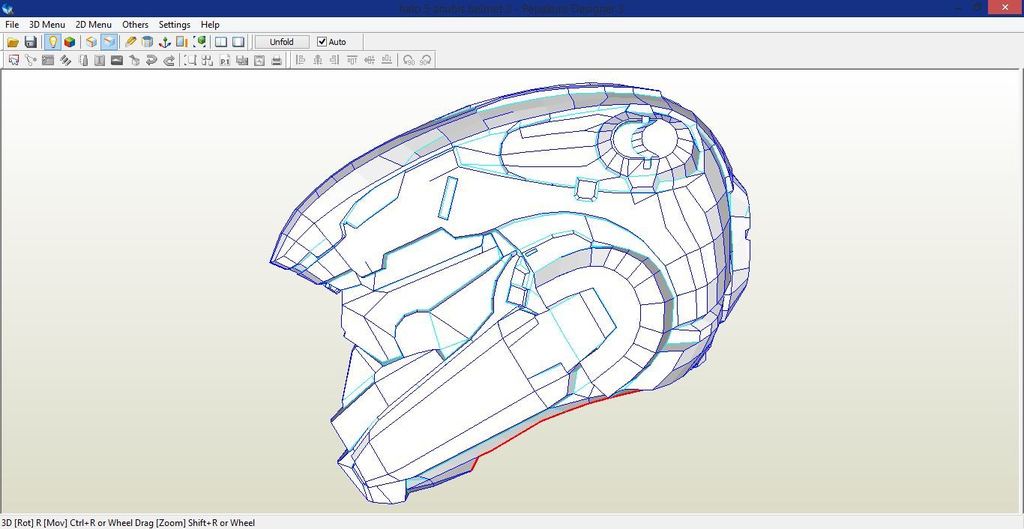Click the Save floppy disk icon
This screenshot has height=529, width=1024.
pos(30,42)
